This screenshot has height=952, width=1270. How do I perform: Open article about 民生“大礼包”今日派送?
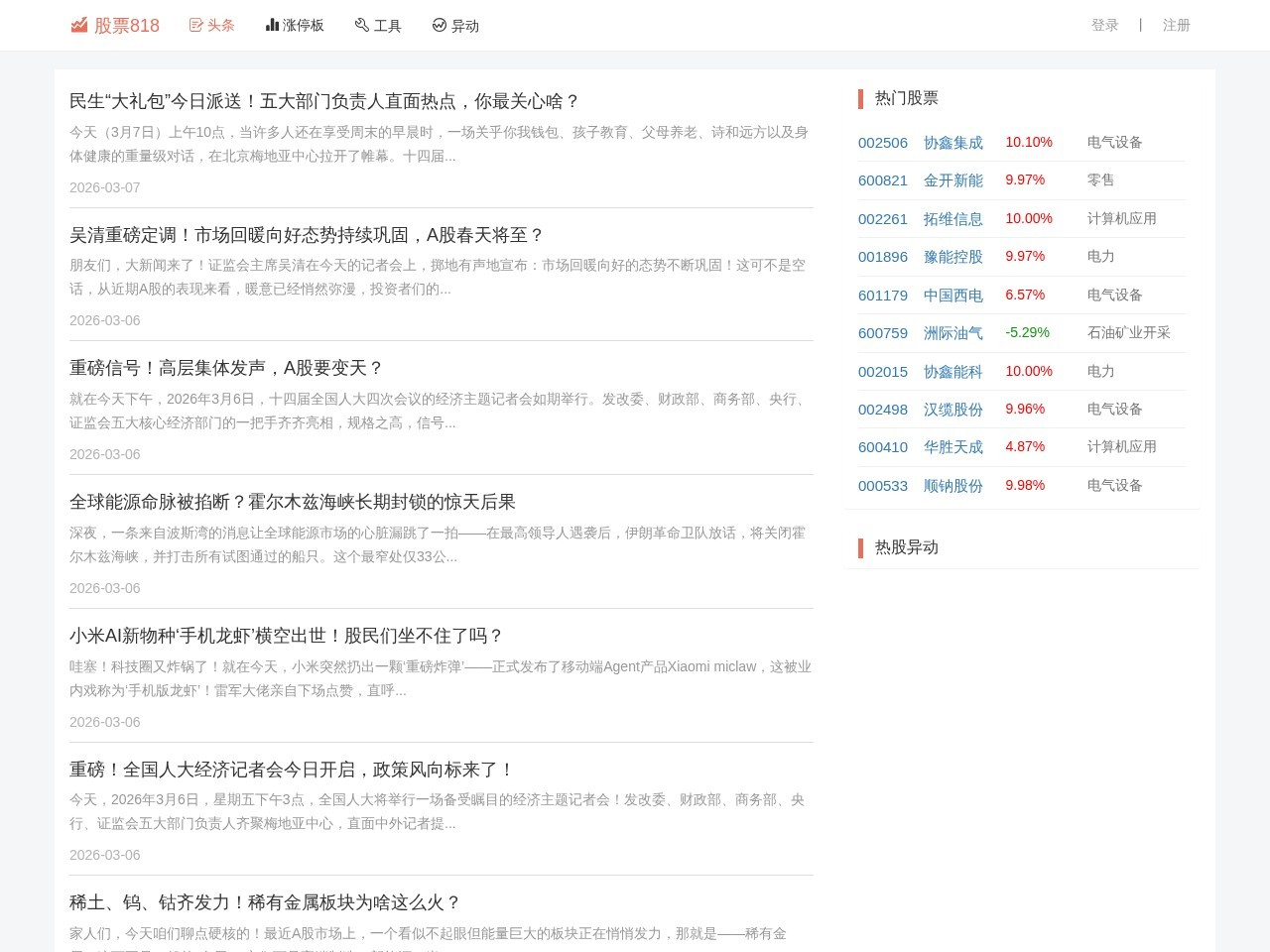click(323, 101)
